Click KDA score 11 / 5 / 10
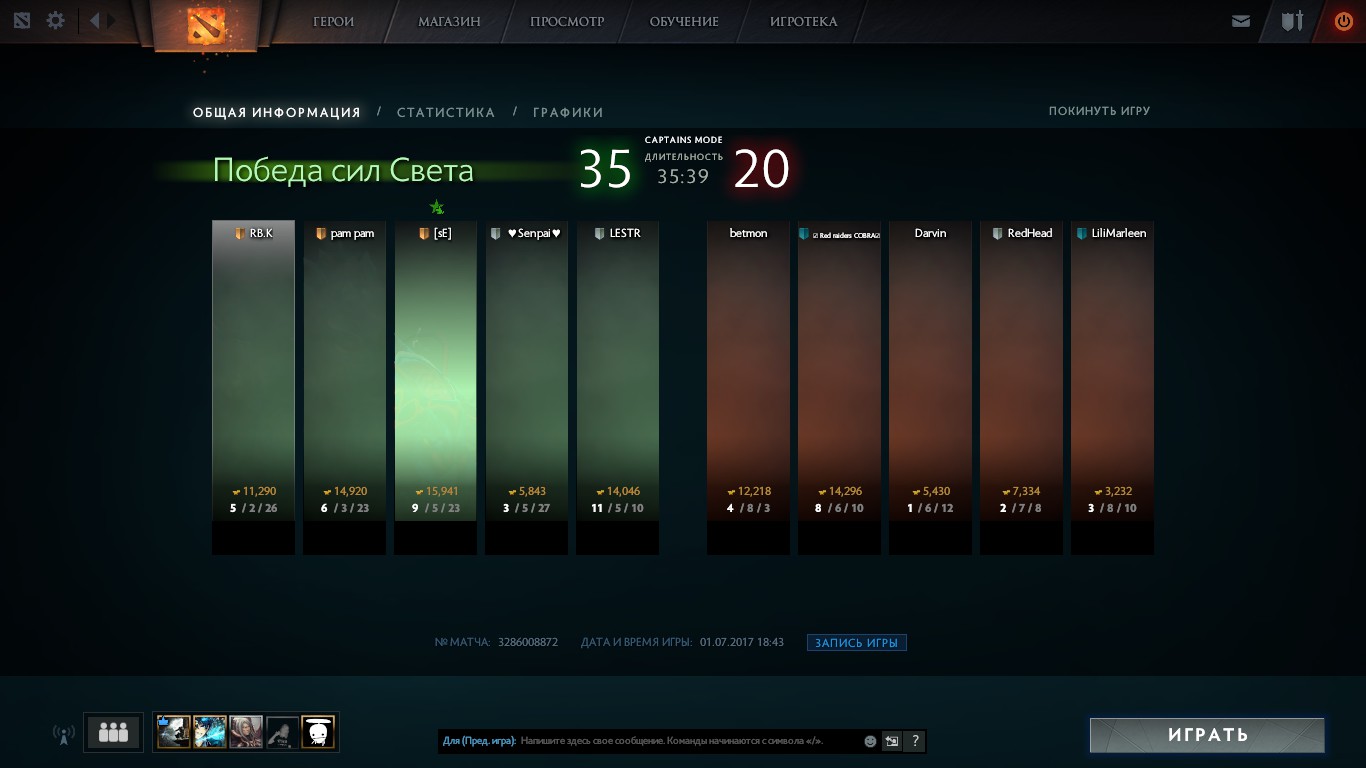The width and height of the screenshot is (1366, 768). tap(617, 508)
